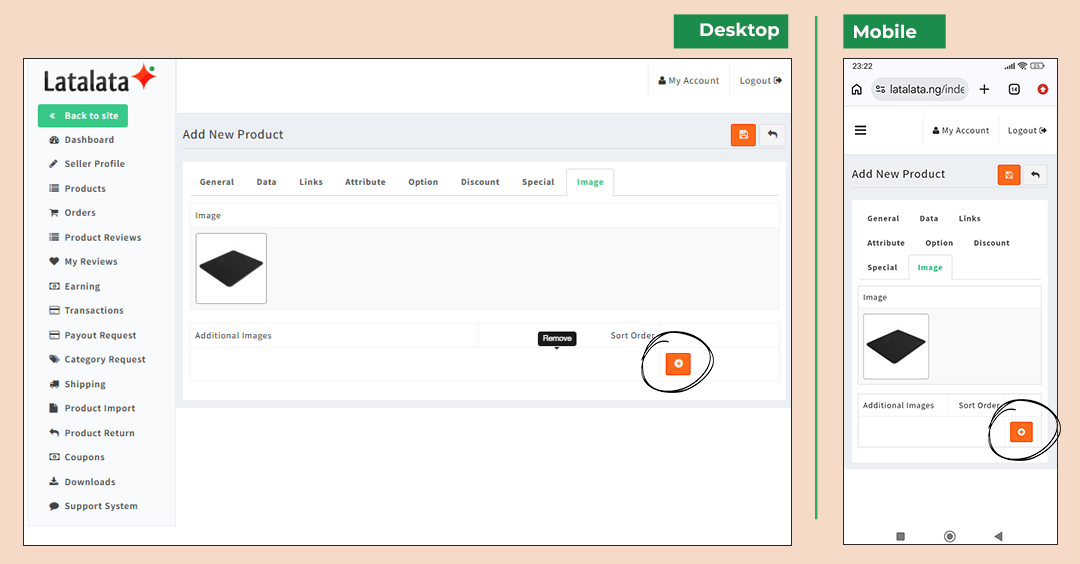Select mobile Image tab

(x=930, y=268)
